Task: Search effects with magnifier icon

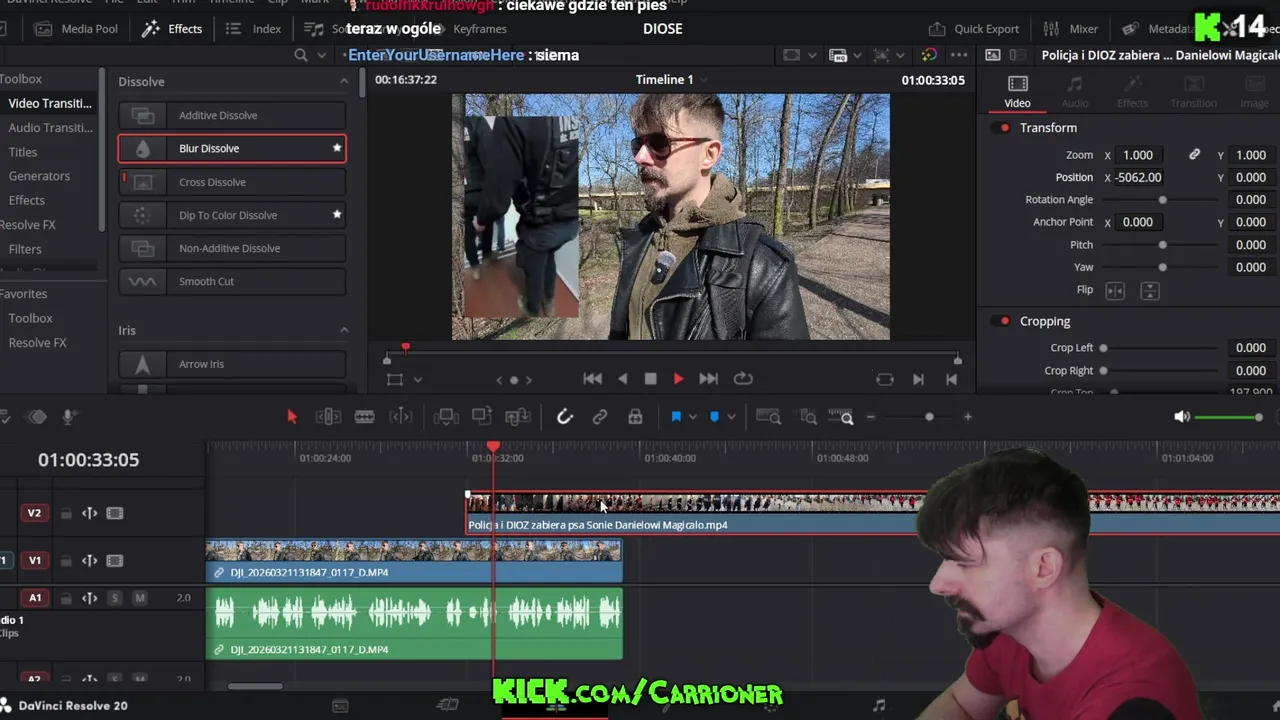Action: (302, 55)
